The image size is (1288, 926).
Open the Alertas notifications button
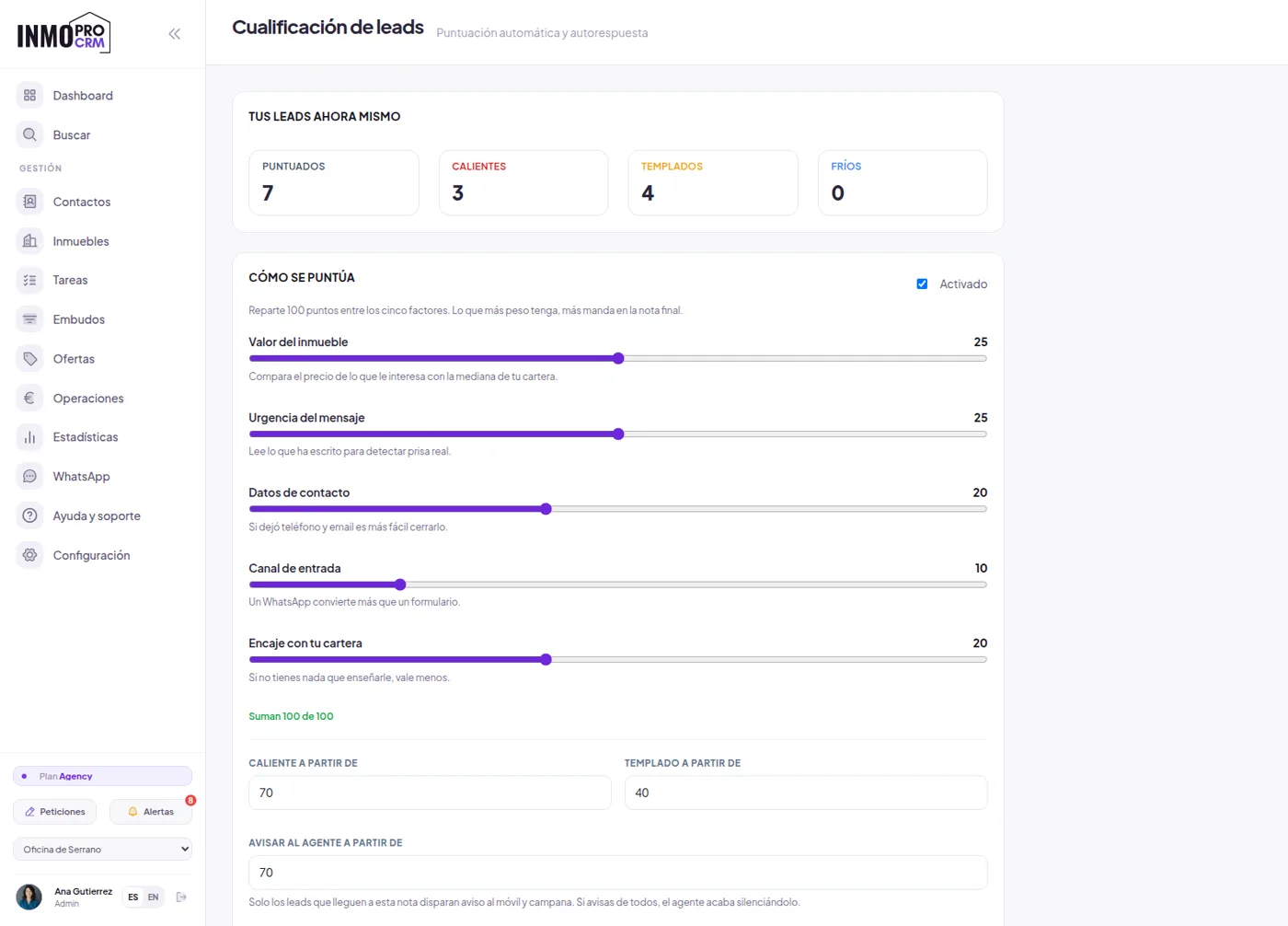(x=151, y=812)
